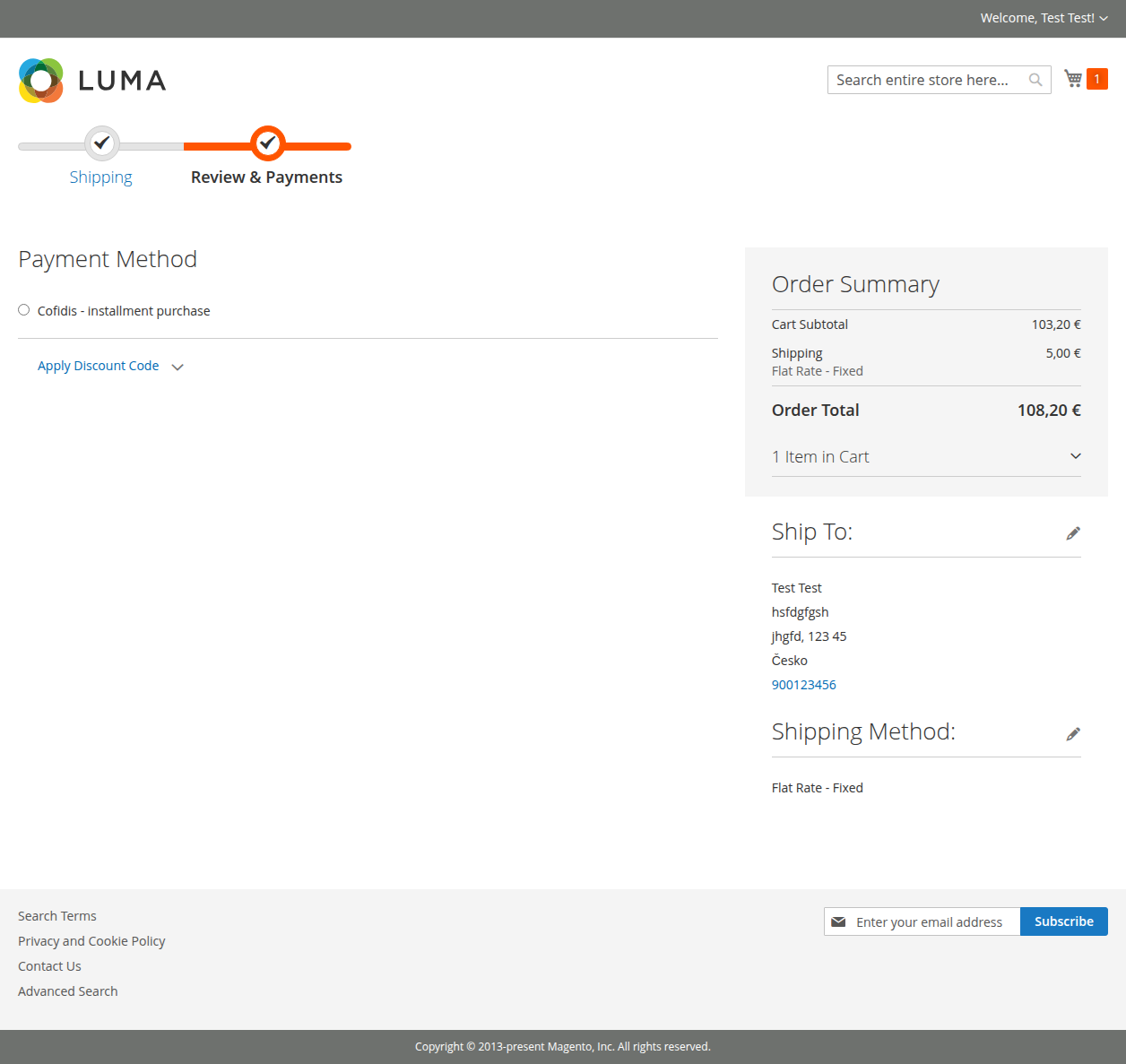Click the cart quantity badge
1126x1064 pixels.
point(1096,78)
